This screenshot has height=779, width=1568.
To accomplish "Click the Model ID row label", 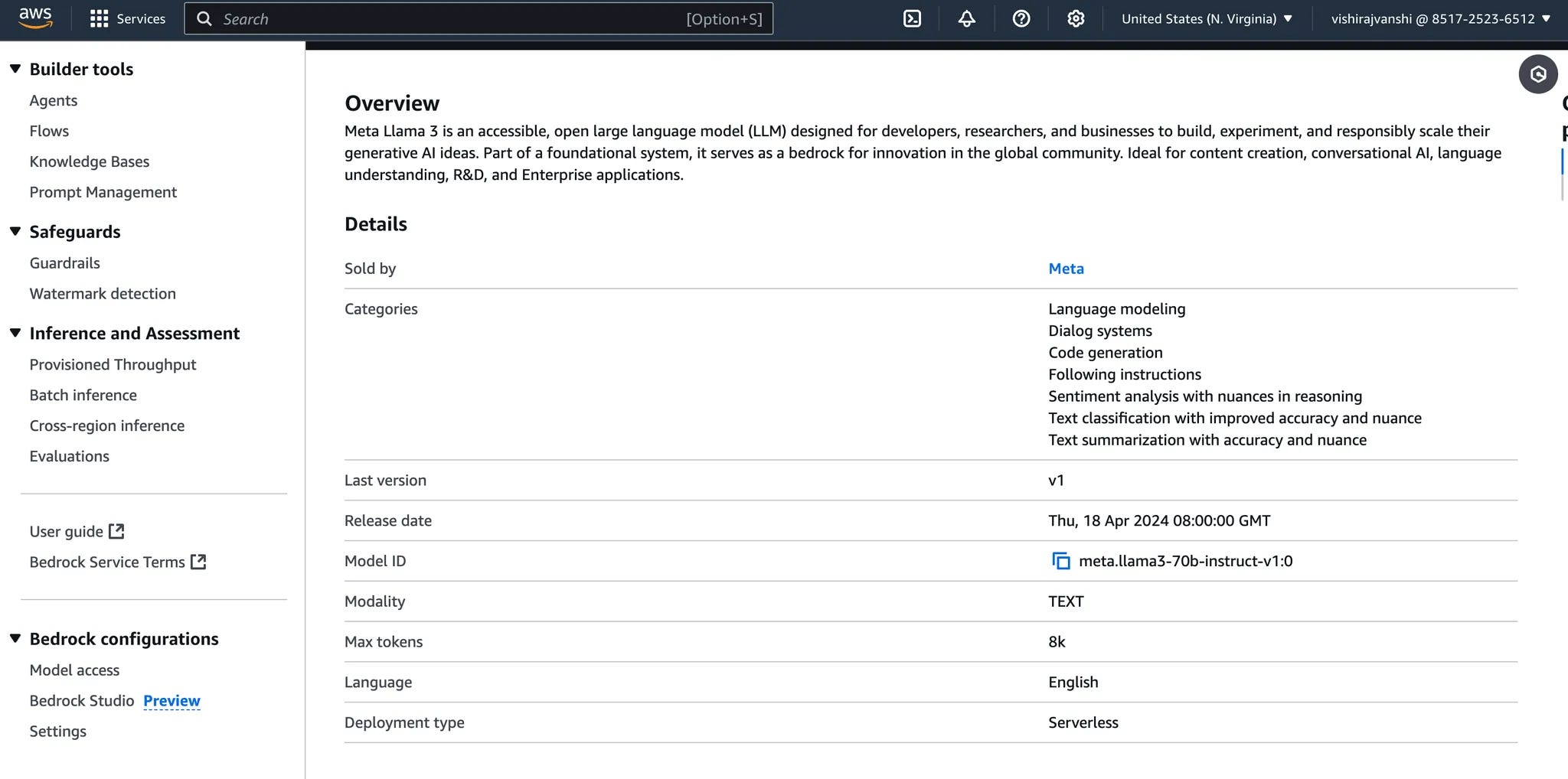I will click(375, 561).
